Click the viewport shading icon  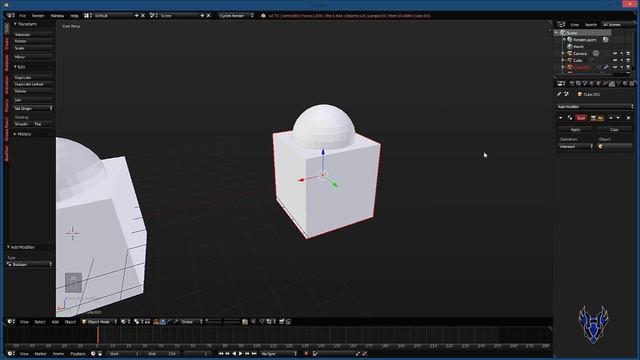(124, 322)
